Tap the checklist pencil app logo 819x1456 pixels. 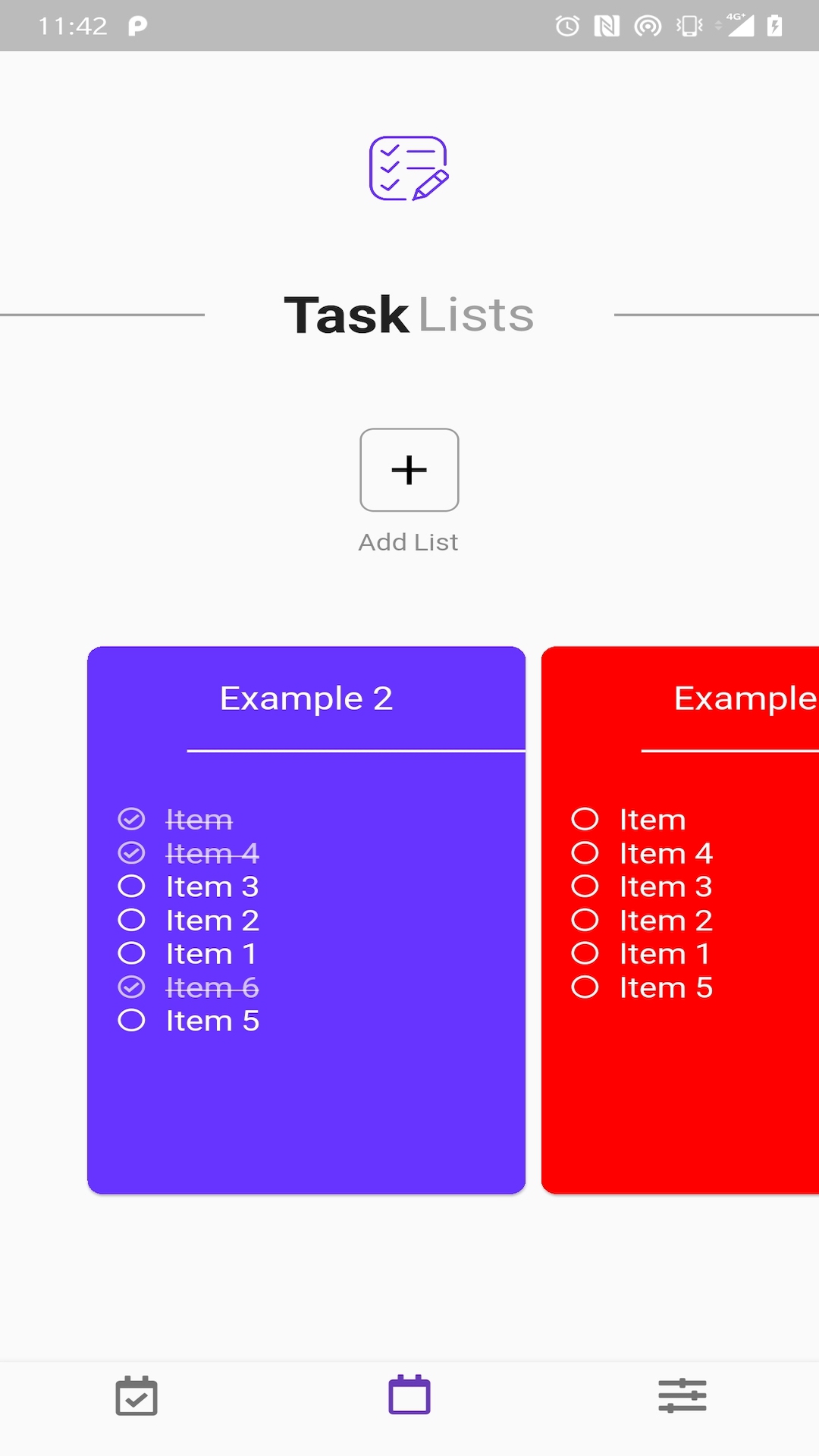click(x=409, y=168)
